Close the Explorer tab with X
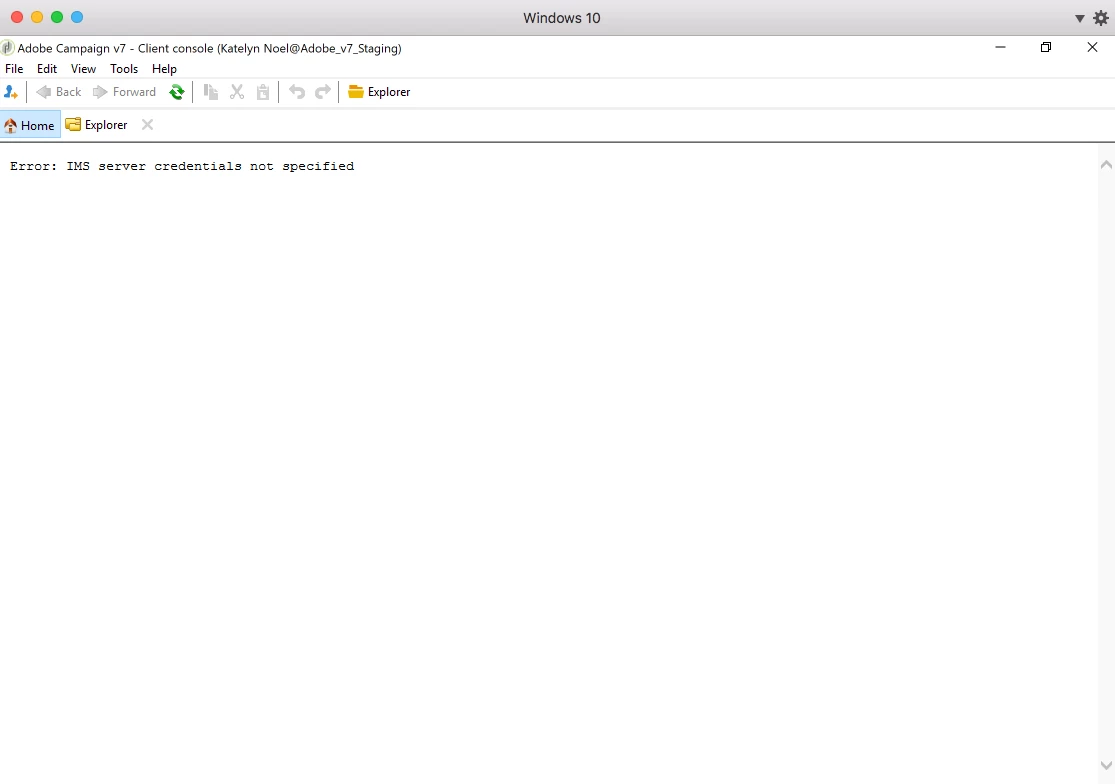This screenshot has height=784, width=1115. [147, 125]
